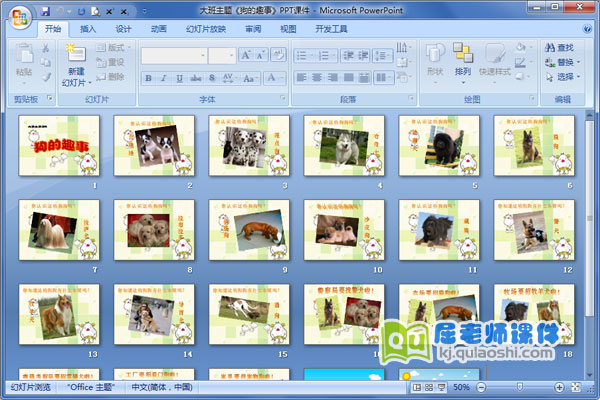Expand the Select (选择) dropdown
The height and width of the screenshot is (400, 600).
(x=577, y=76)
